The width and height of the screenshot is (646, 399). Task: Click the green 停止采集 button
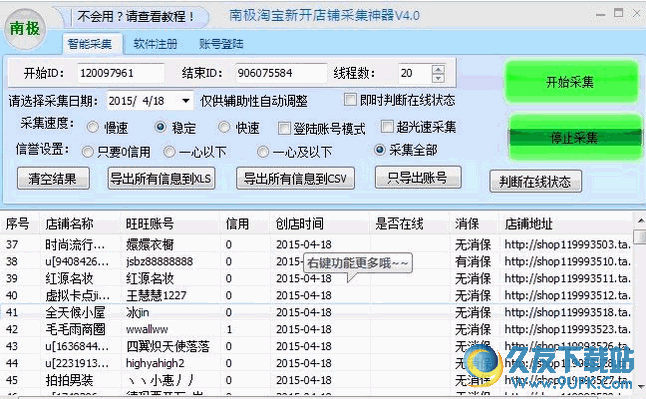click(575, 137)
